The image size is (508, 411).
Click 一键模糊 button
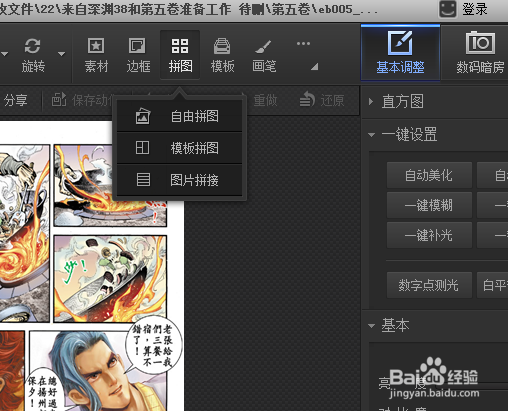[x=429, y=205]
